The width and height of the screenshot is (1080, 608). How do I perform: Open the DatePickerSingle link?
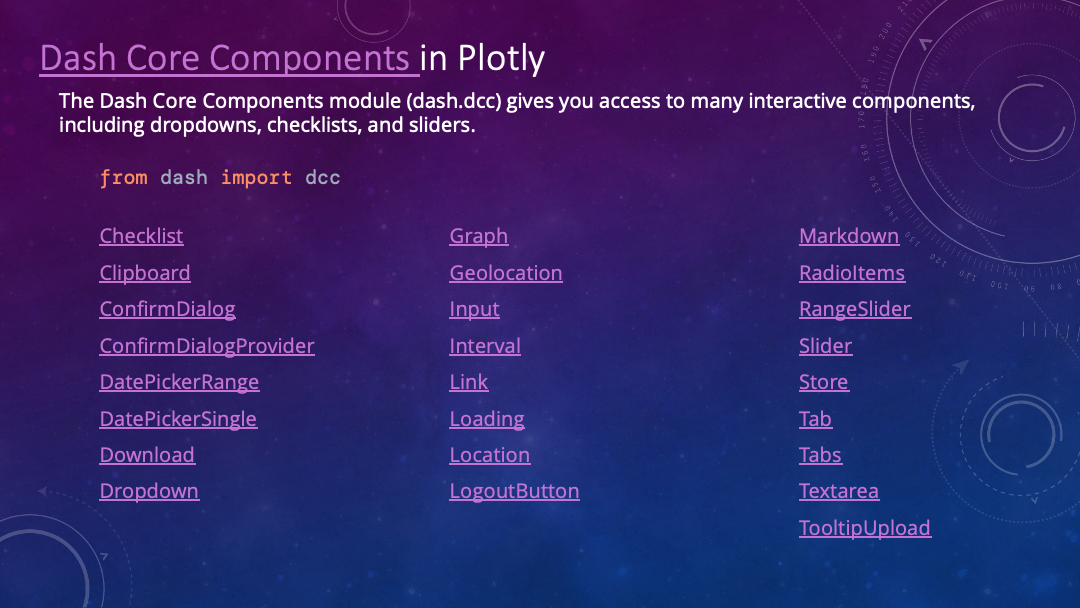pos(178,419)
